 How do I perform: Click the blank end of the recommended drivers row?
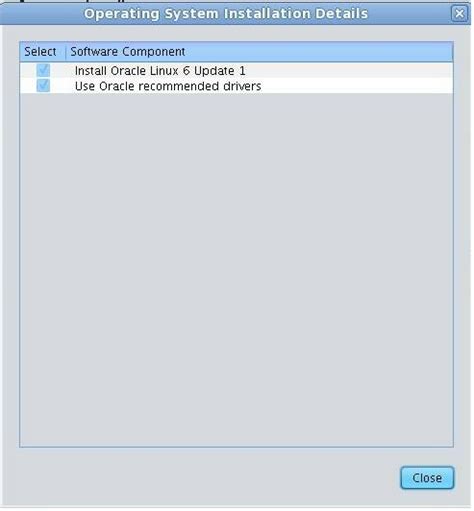click(357, 86)
